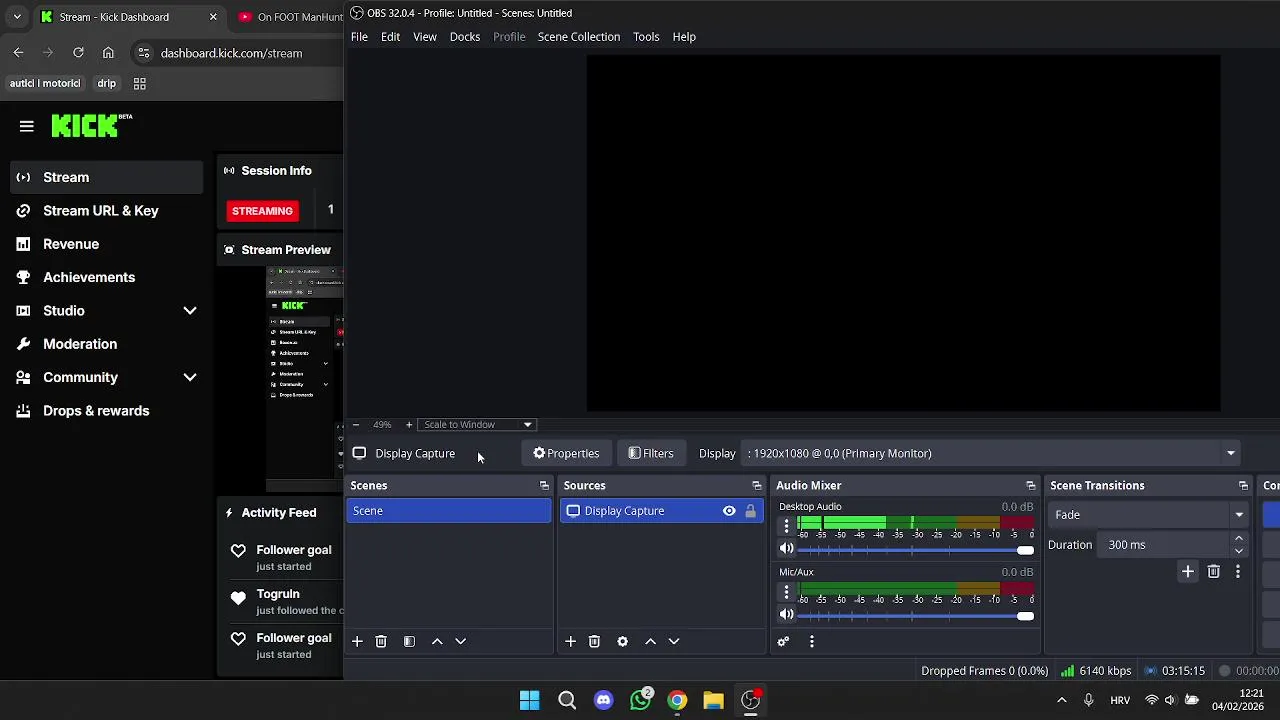1280x720 pixels.
Task: Expand Community section in Kick sidebar
Action: click(190, 378)
